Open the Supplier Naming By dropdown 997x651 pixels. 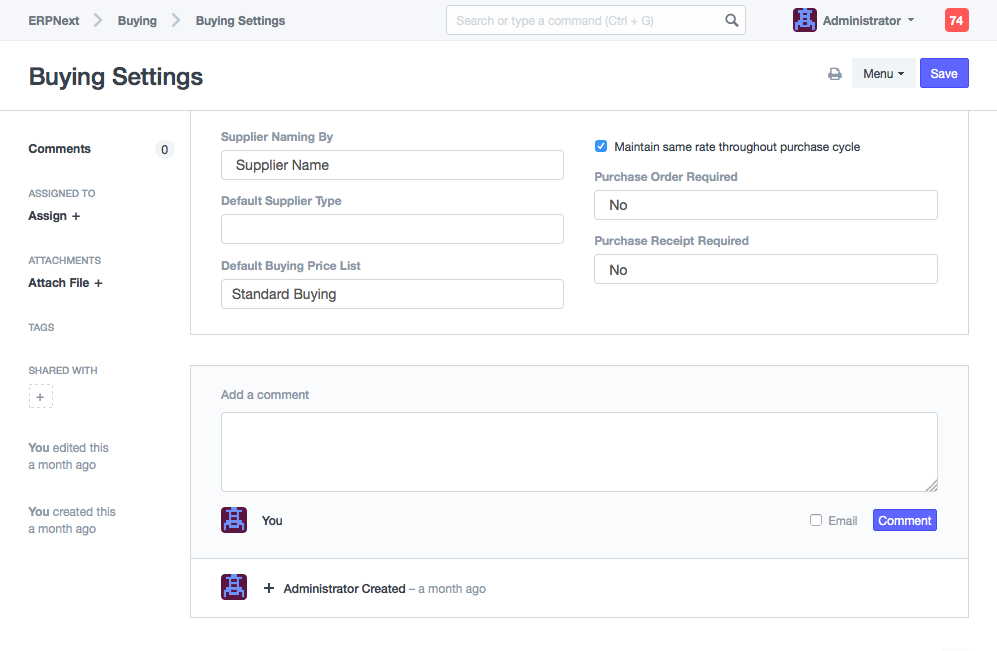point(392,165)
